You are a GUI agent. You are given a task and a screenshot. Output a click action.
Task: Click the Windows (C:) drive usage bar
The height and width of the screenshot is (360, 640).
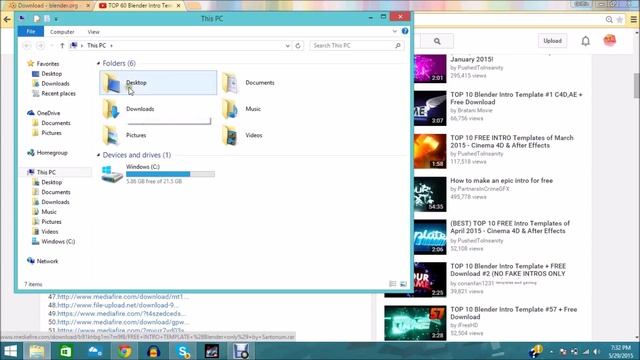pos(170,174)
